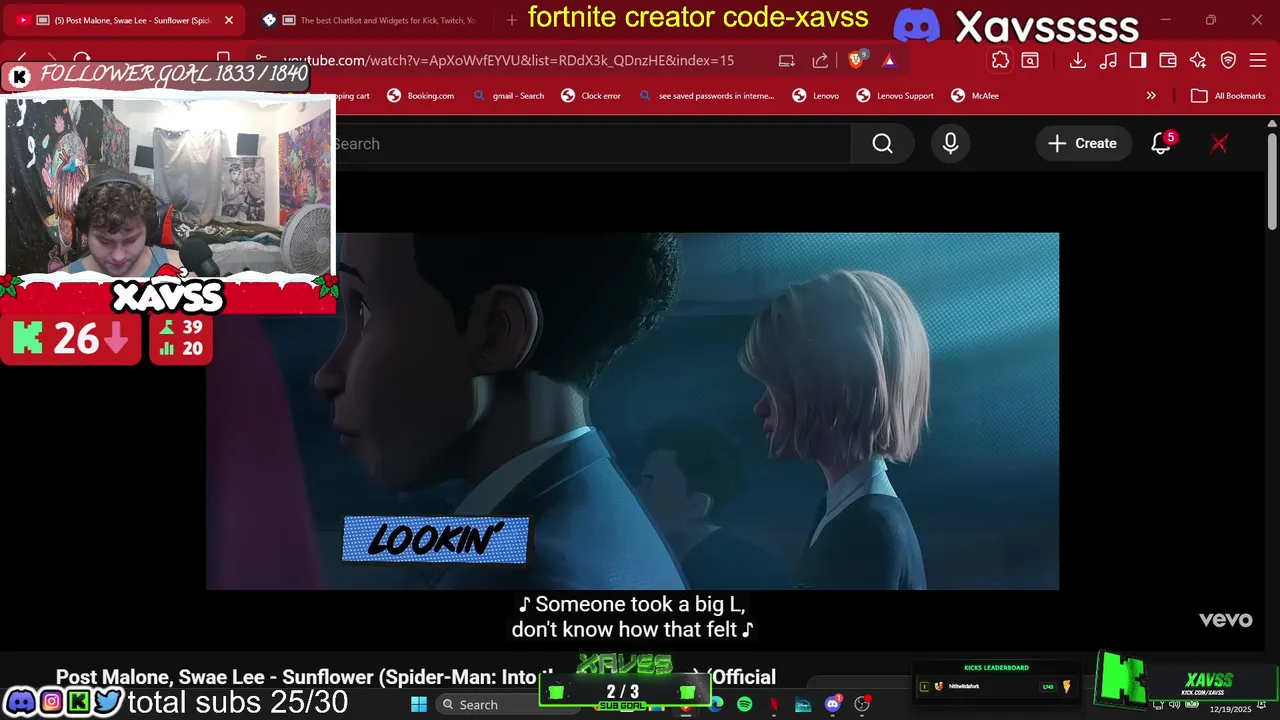Open Discord from the taskbar
Screen dimensions: 1280x720
(832, 704)
